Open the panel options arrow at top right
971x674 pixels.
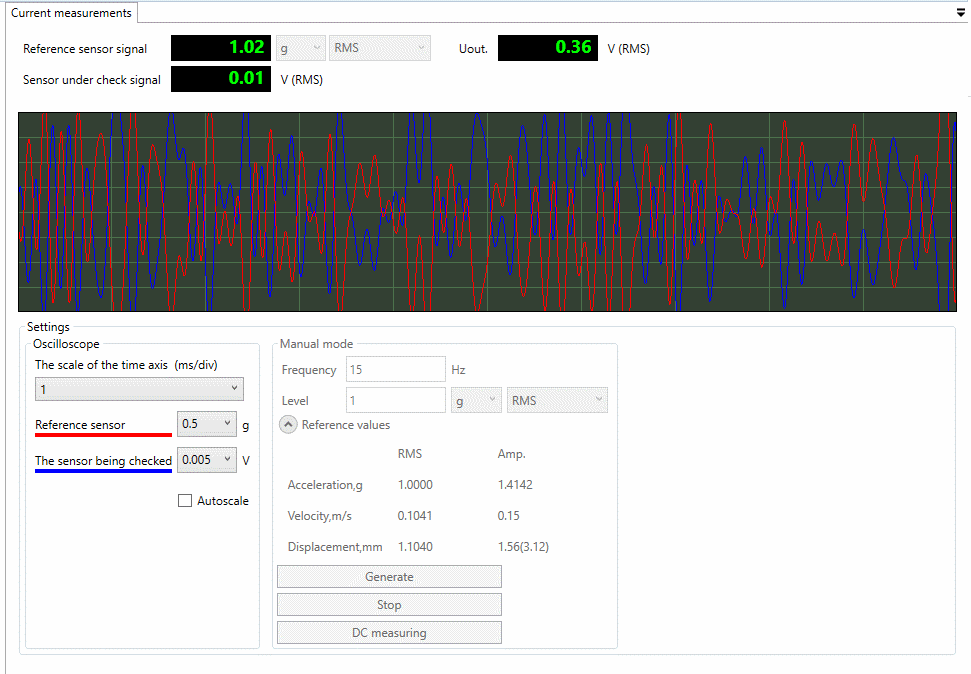click(960, 13)
